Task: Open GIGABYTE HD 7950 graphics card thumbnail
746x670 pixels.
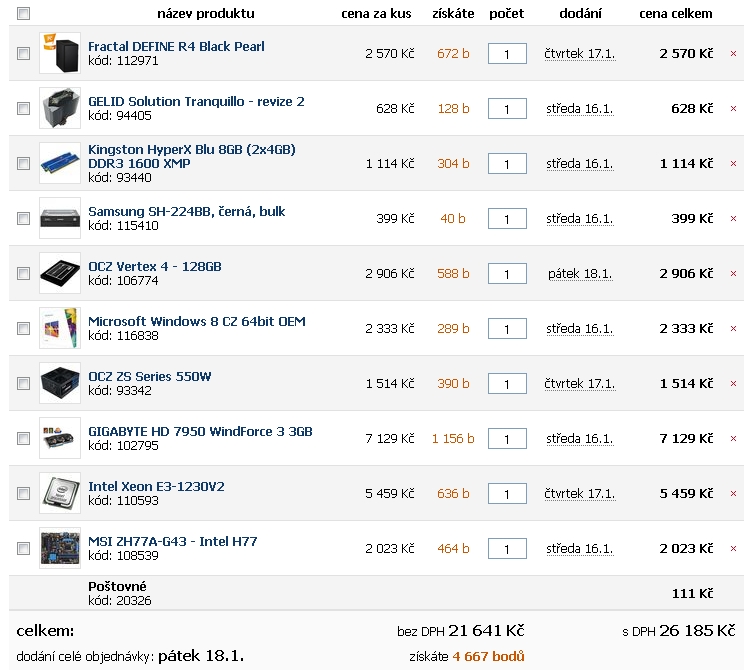Action: click(x=60, y=438)
